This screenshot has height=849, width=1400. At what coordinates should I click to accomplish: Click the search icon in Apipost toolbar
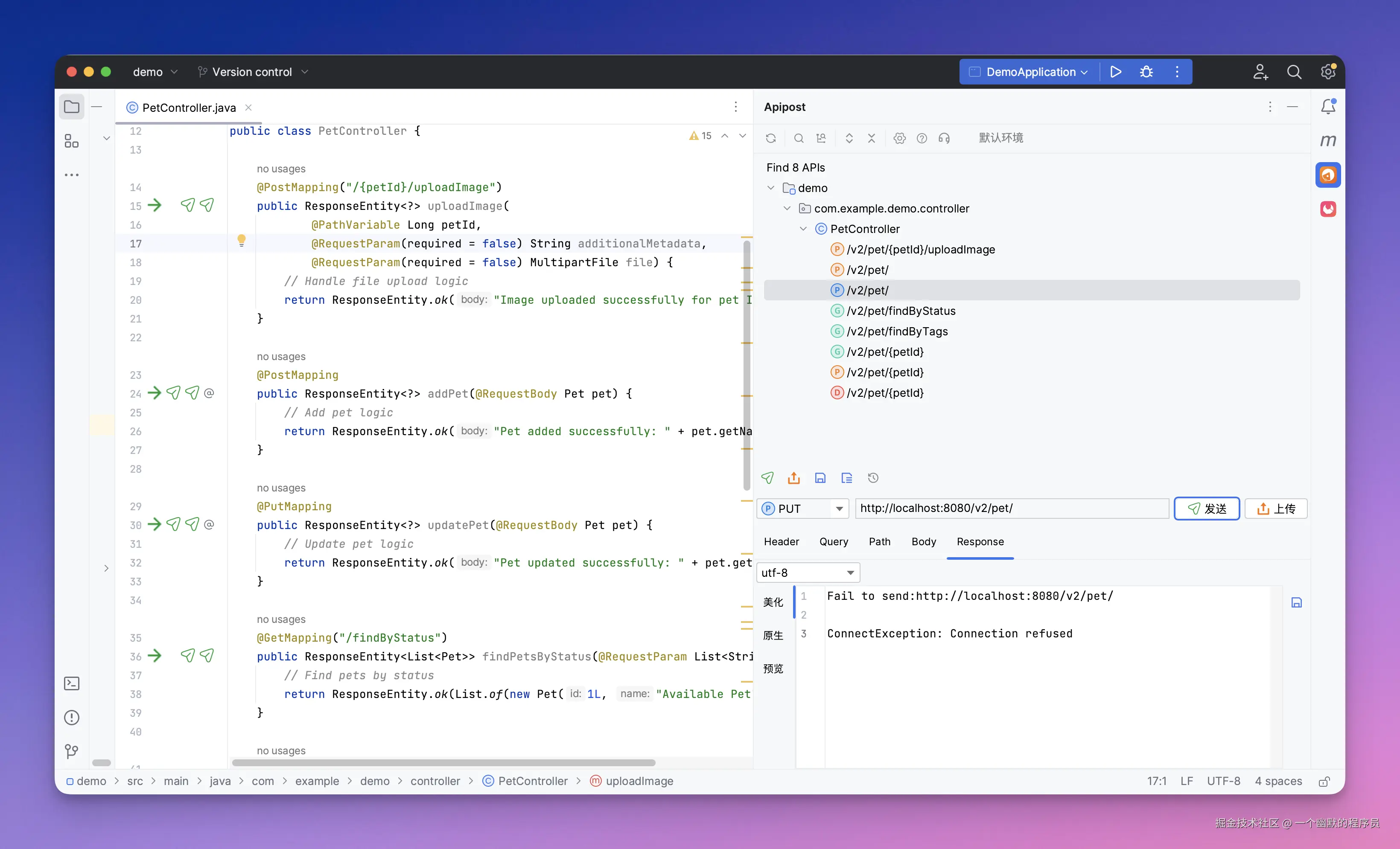tap(798, 138)
